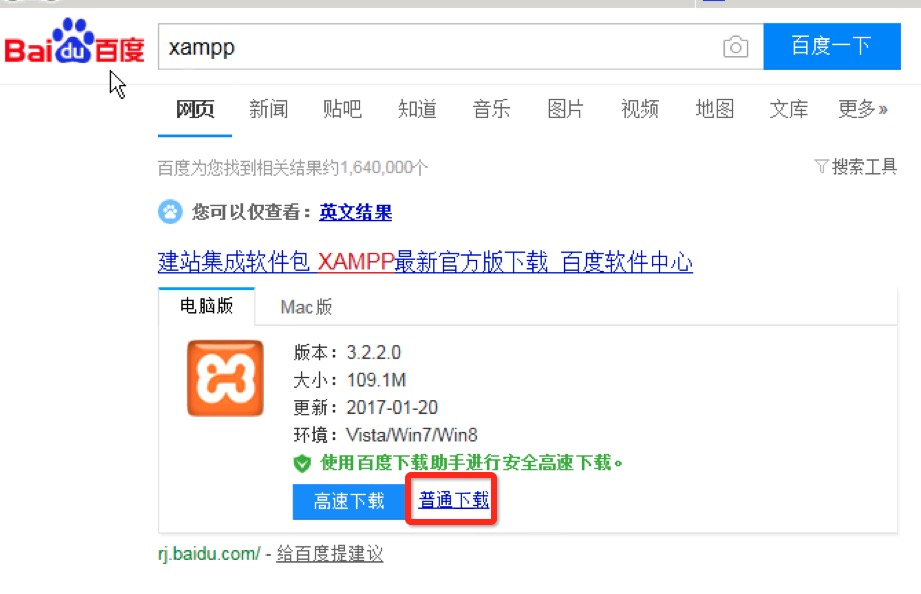Open the 知道 tab
The width and height of the screenshot is (921, 594).
click(x=417, y=109)
